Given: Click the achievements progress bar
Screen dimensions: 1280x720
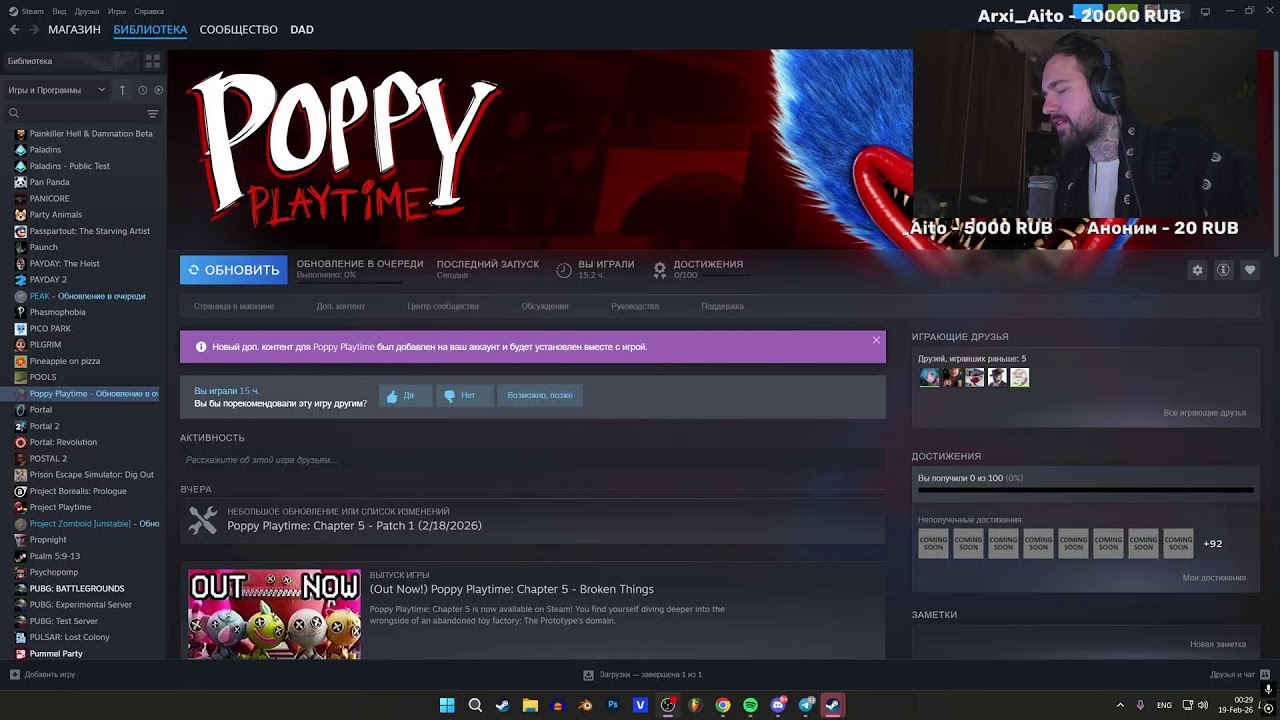Looking at the screenshot, I should 1085,491.
